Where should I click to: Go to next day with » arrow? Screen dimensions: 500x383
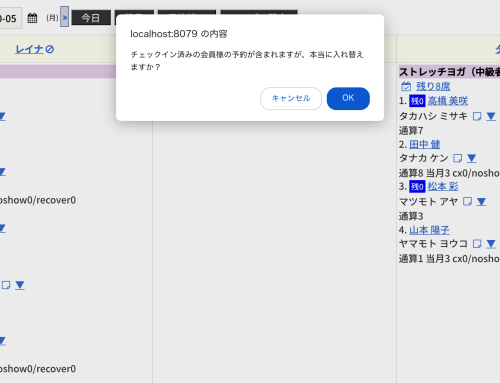65,17
